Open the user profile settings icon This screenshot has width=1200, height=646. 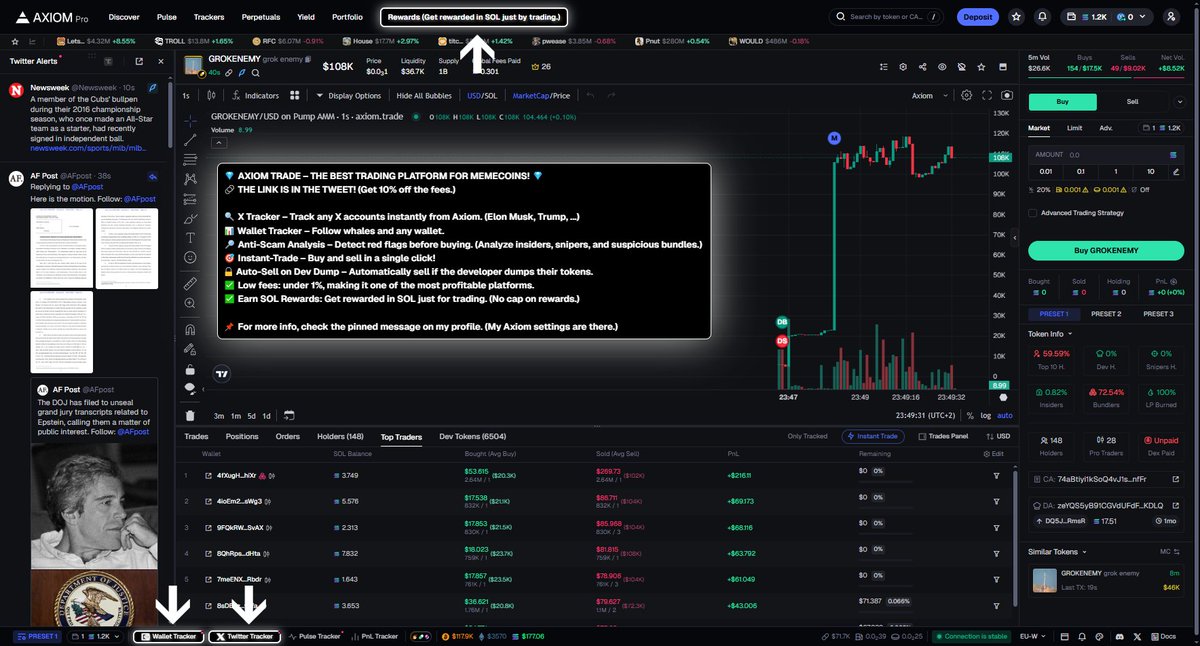point(1171,17)
